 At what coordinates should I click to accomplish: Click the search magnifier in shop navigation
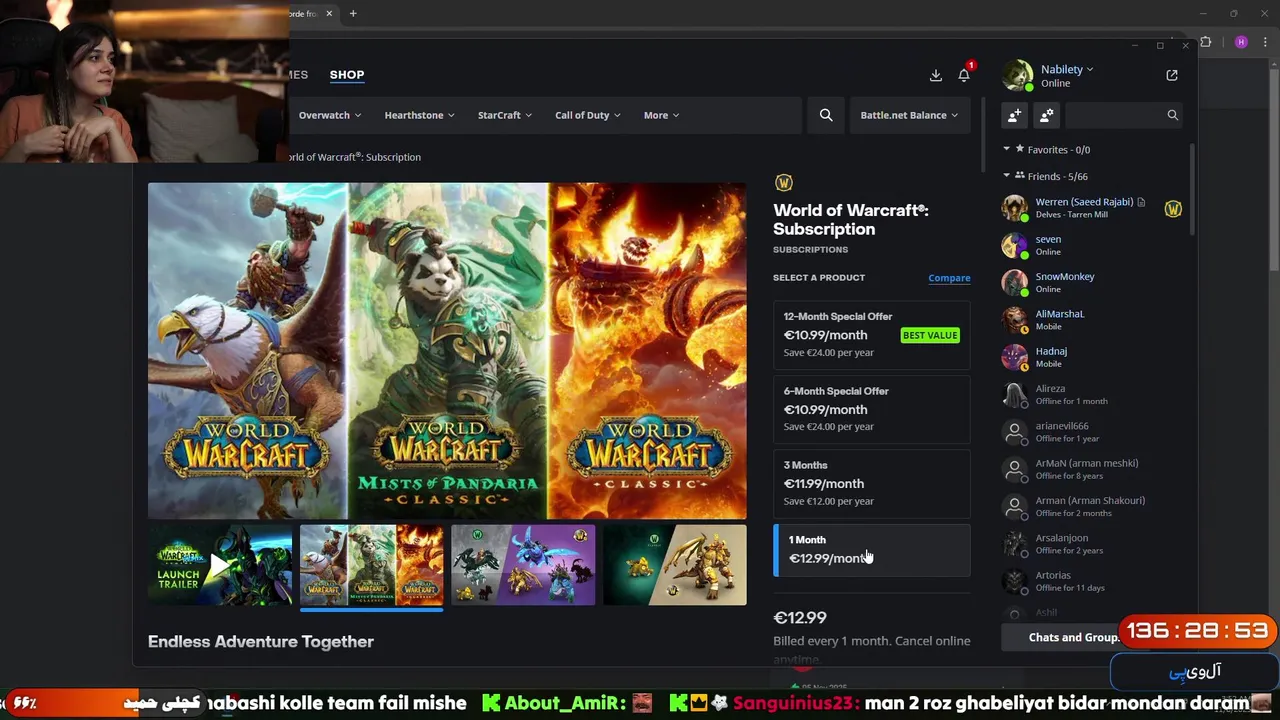826,115
